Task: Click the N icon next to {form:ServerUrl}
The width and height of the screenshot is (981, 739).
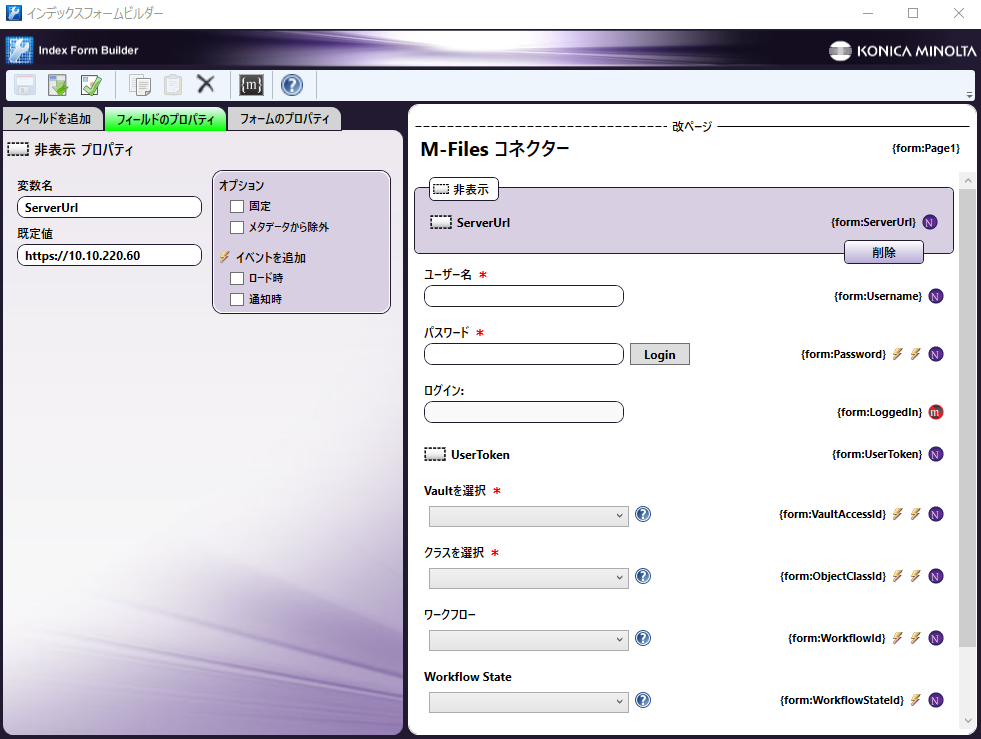Action: [930, 222]
